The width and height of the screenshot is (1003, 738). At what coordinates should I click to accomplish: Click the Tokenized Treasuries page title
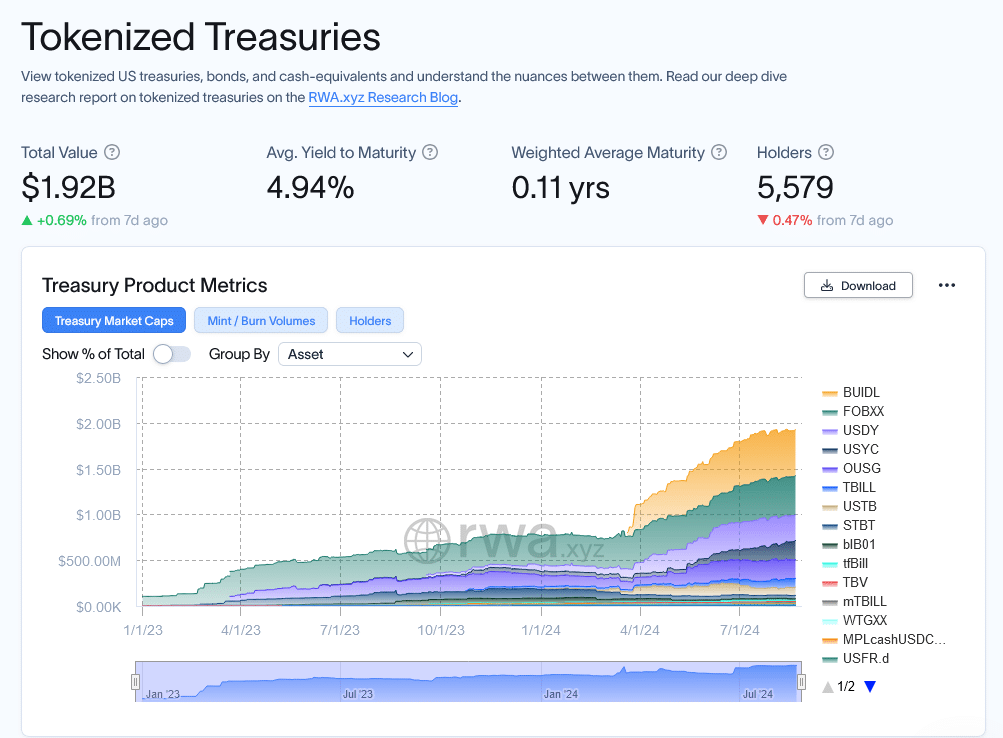(x=201, y=36)
